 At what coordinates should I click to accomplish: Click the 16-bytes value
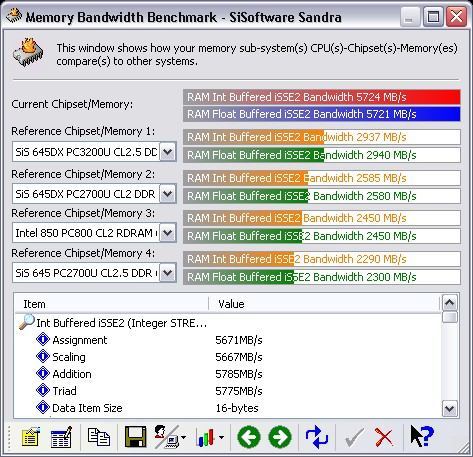[237, 408]
